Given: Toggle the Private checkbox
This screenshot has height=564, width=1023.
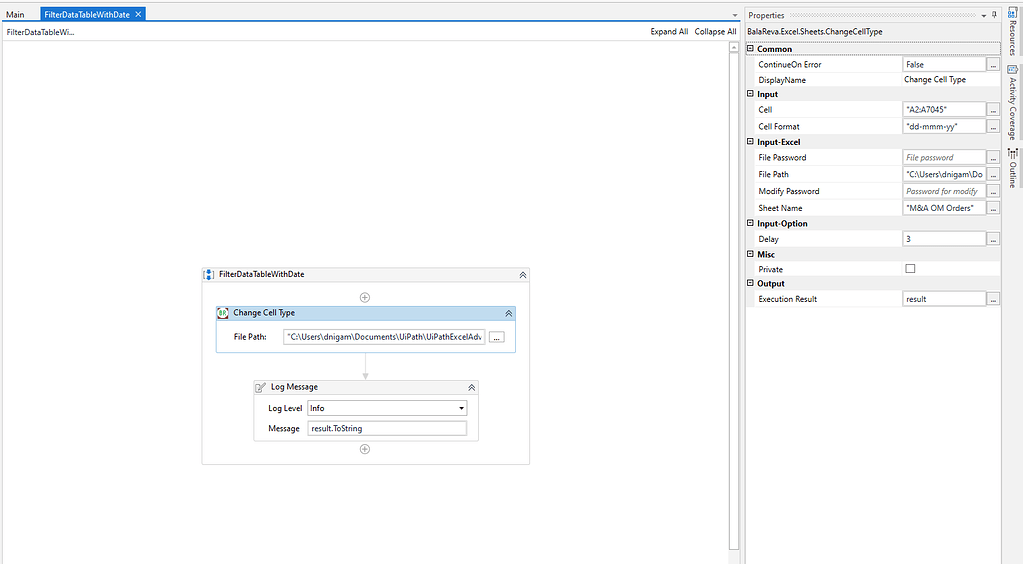Looking at the screenshot, I should click(910, 269).
